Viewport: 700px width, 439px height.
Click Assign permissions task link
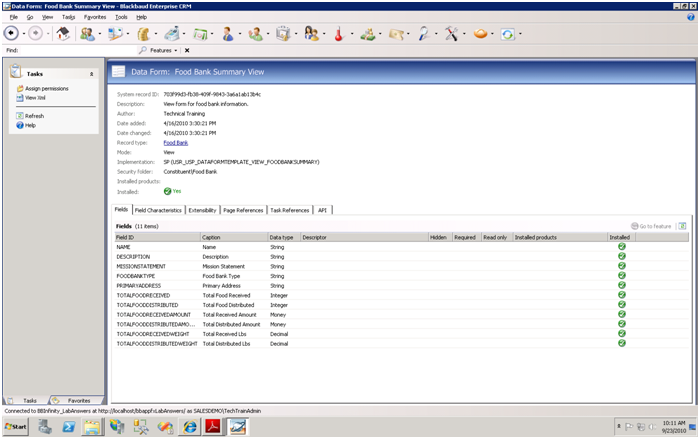tap(42, 88)
